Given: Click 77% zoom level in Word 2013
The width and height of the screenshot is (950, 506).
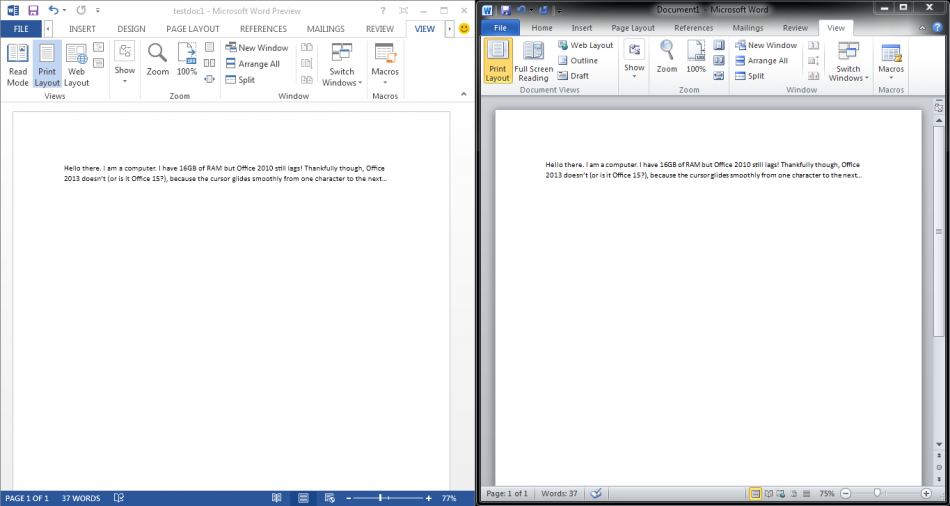Looking at the screenshot, I should tap(449, 498).
